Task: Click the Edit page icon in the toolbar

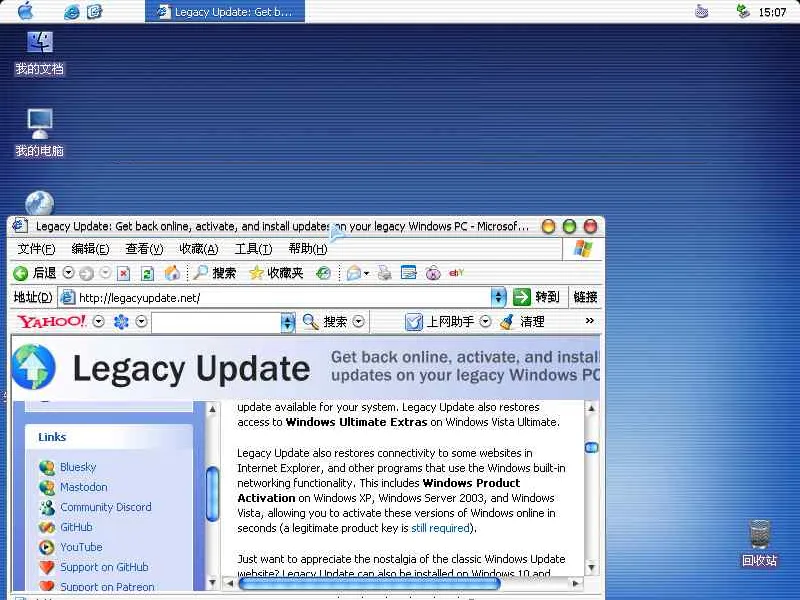Action: 409,273
